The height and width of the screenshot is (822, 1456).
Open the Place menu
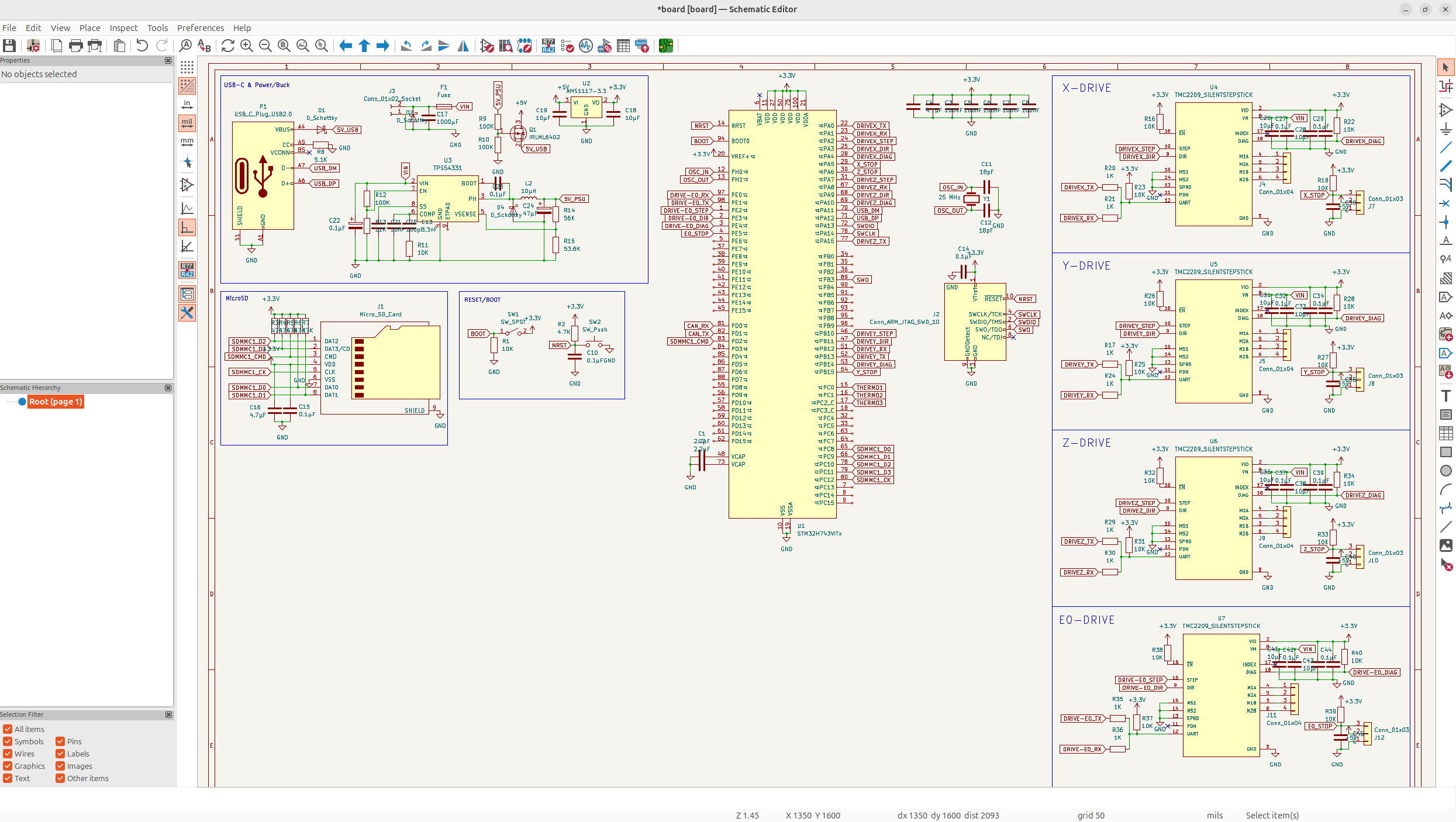[89, 27]
